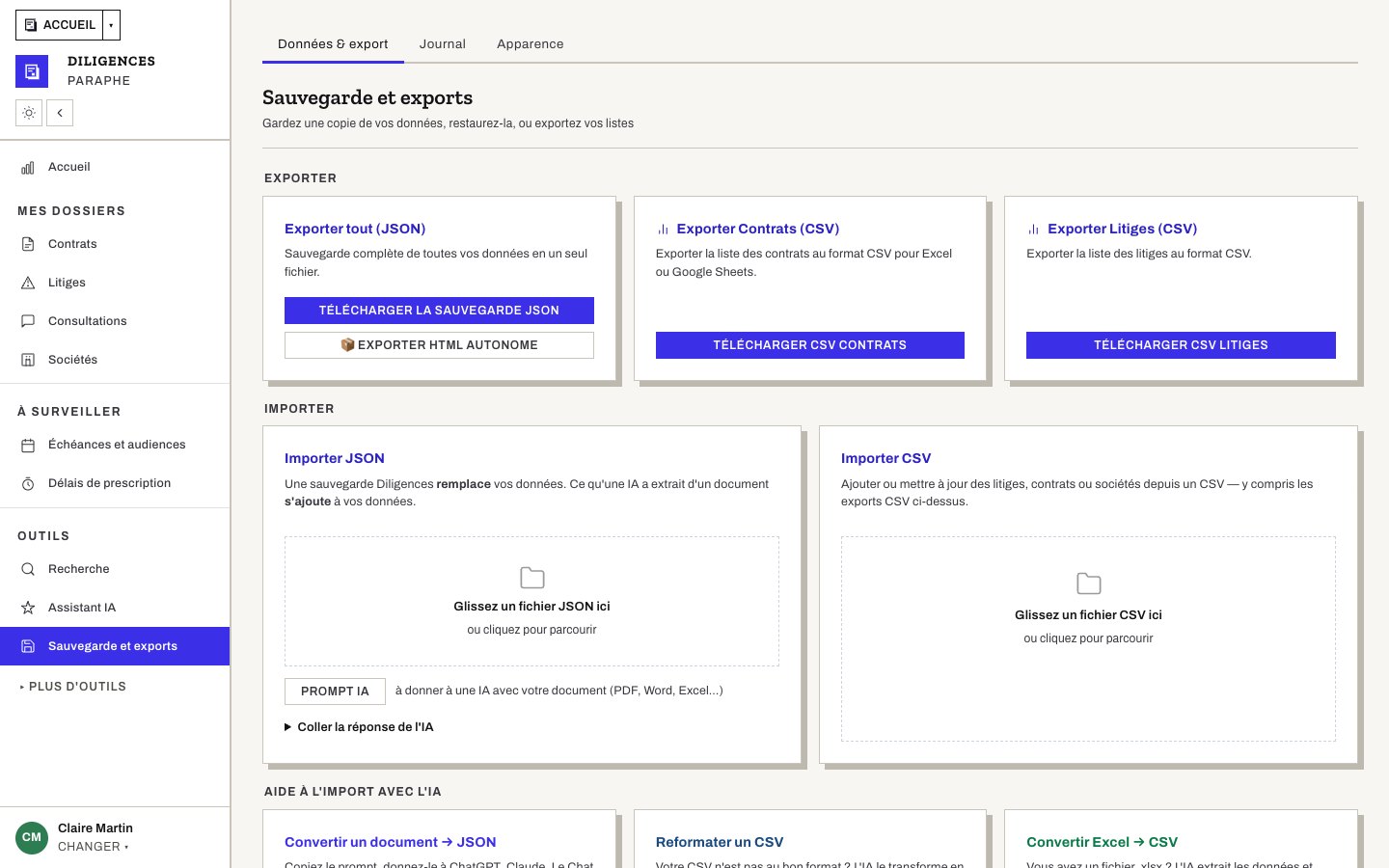
Task: Open the Accueil dropdown arrow
Action: [111, 25]
